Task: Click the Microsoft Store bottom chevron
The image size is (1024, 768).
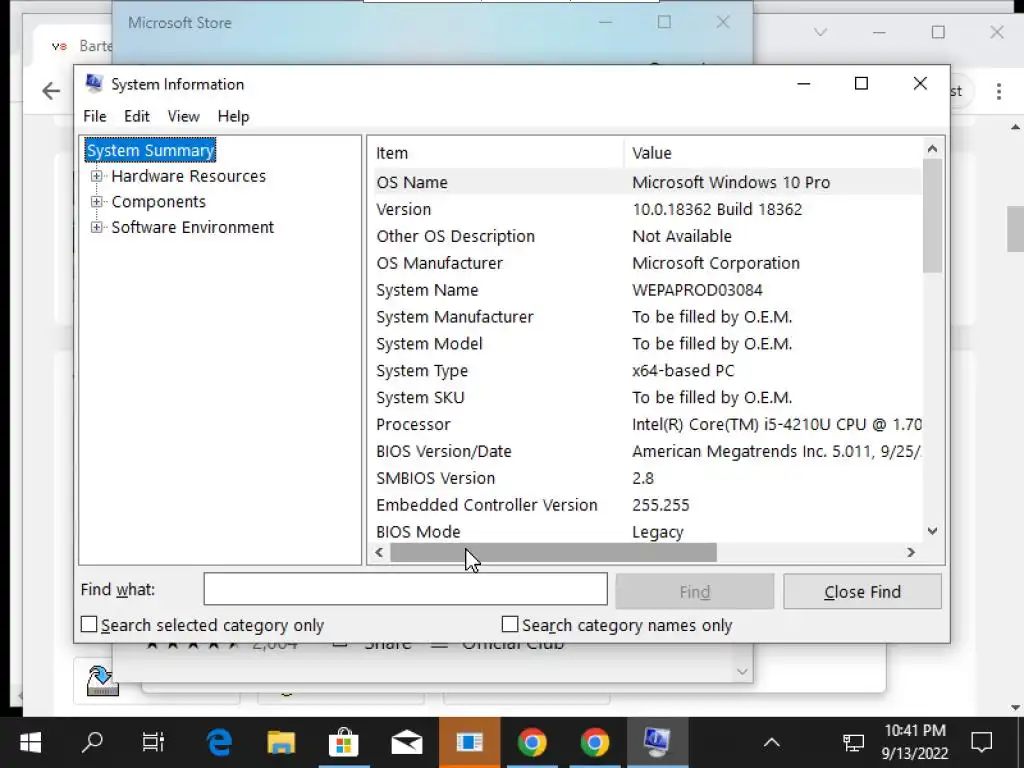Action: point(742,671)
